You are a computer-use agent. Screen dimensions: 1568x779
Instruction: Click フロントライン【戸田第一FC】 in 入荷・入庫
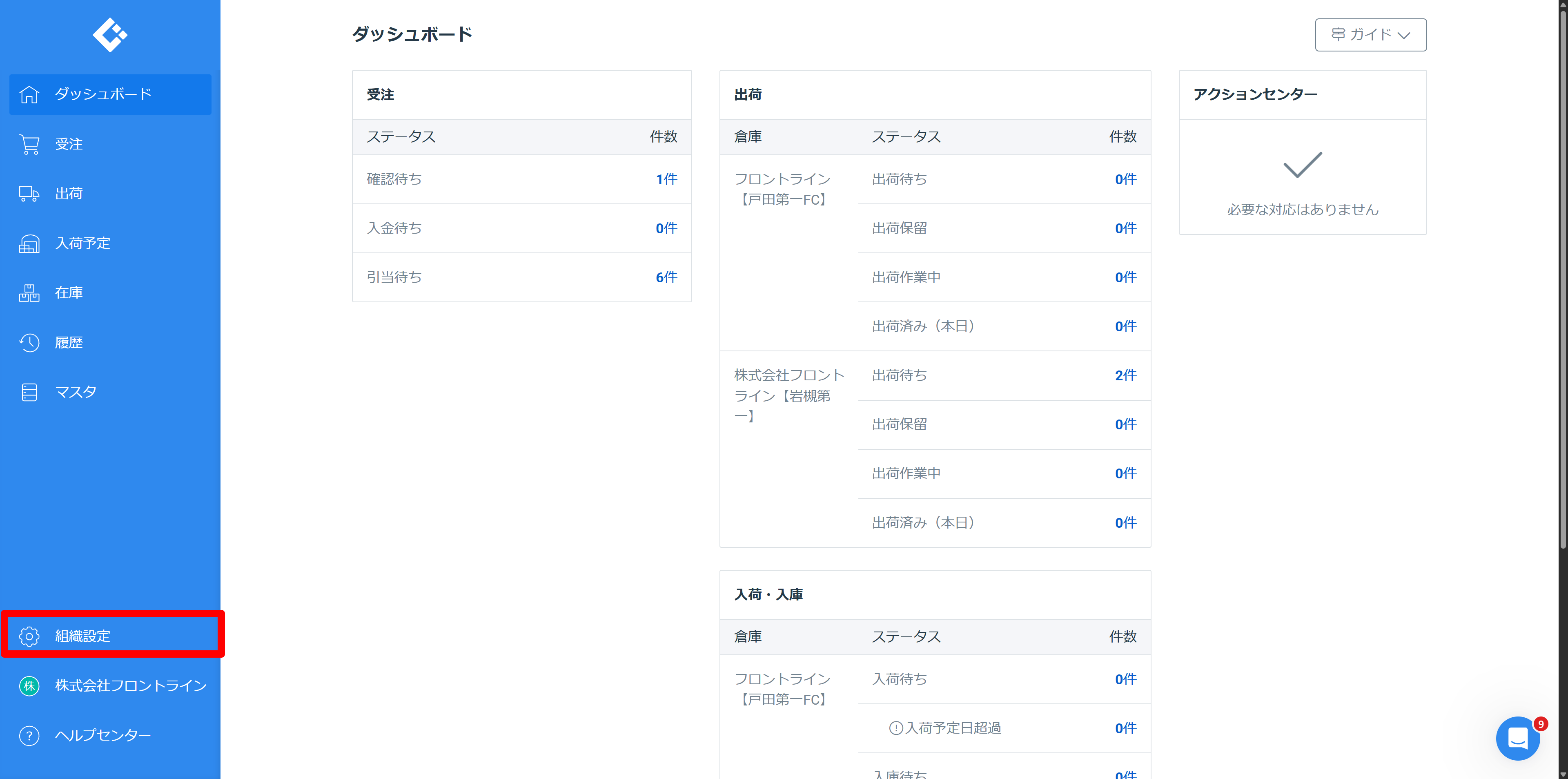783,690
